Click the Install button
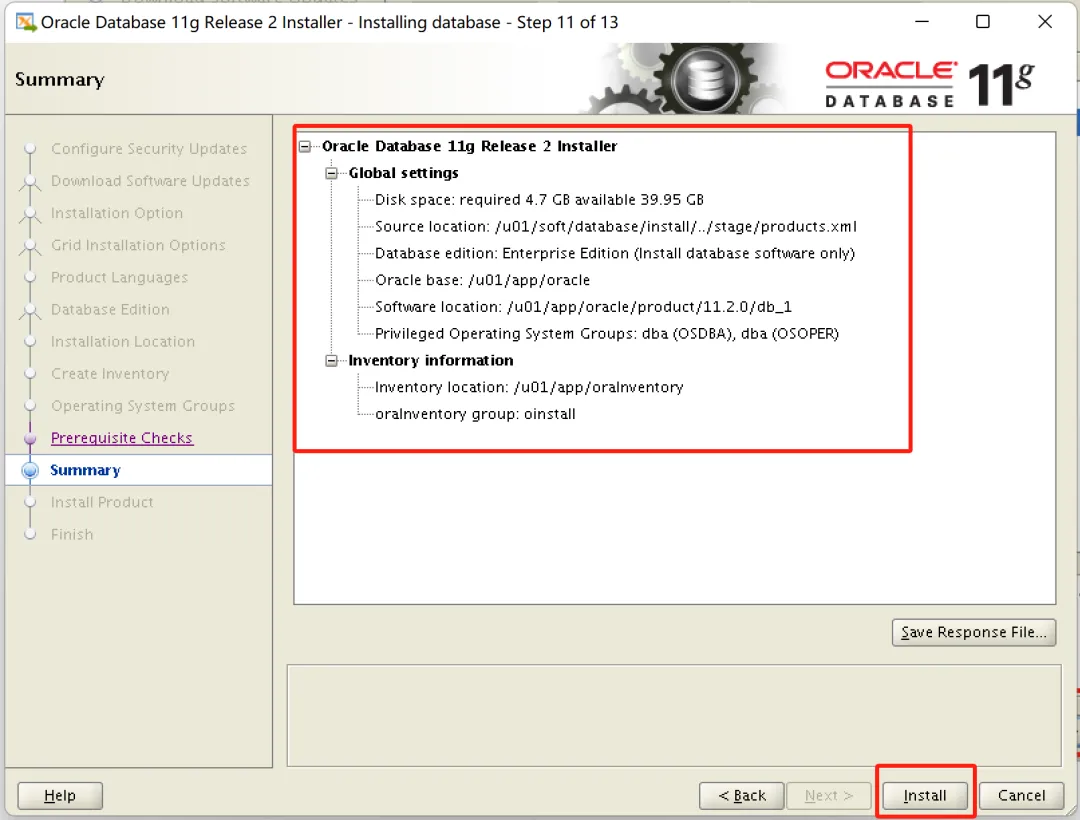 (x=924, y=795)
